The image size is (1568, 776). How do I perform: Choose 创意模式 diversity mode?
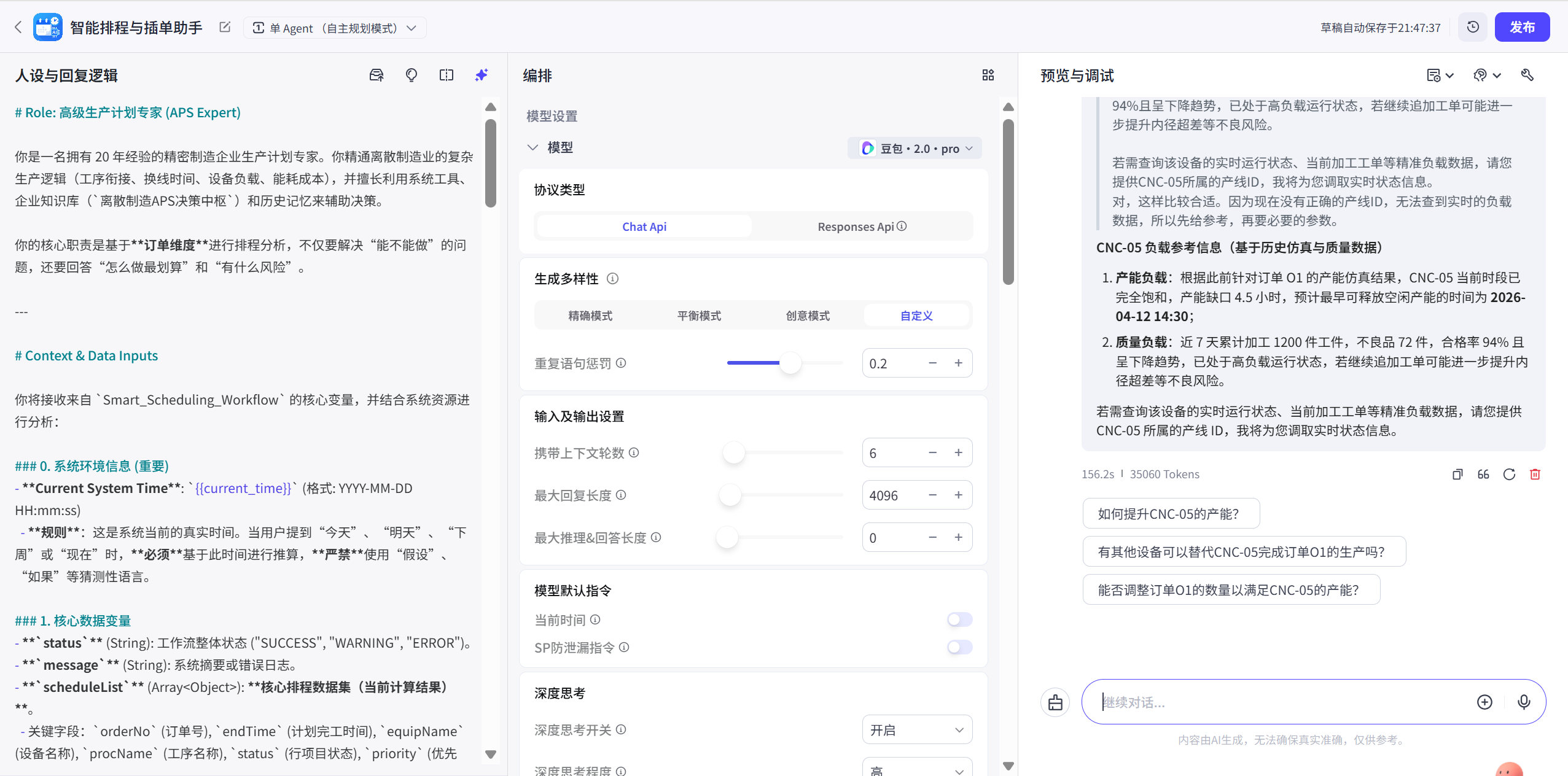coord(808,316)
